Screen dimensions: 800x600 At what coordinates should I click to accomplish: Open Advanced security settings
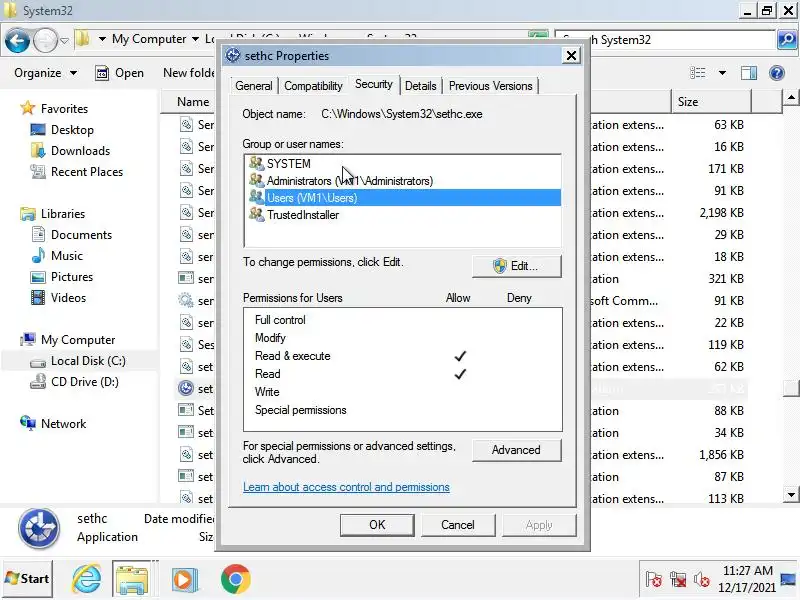516,450
